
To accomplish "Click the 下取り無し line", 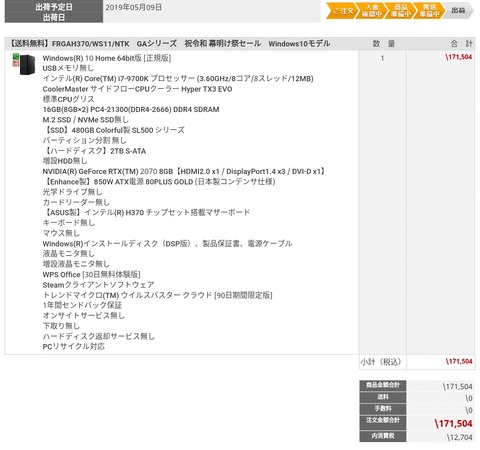I will point(61,326).
